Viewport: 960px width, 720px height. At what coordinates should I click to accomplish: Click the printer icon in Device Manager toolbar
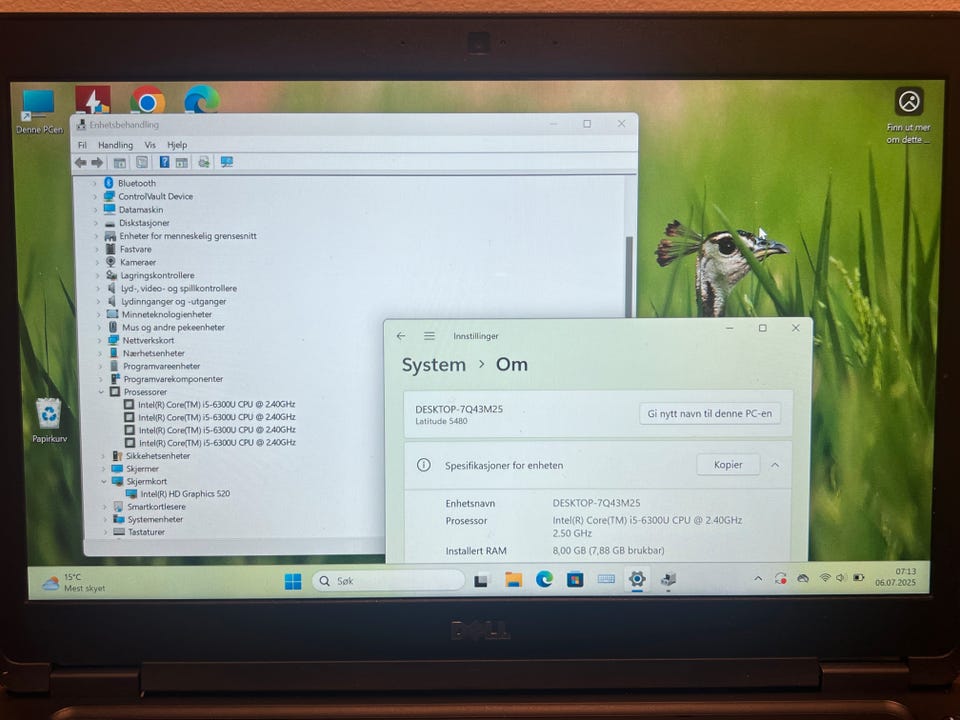point(203,162)
